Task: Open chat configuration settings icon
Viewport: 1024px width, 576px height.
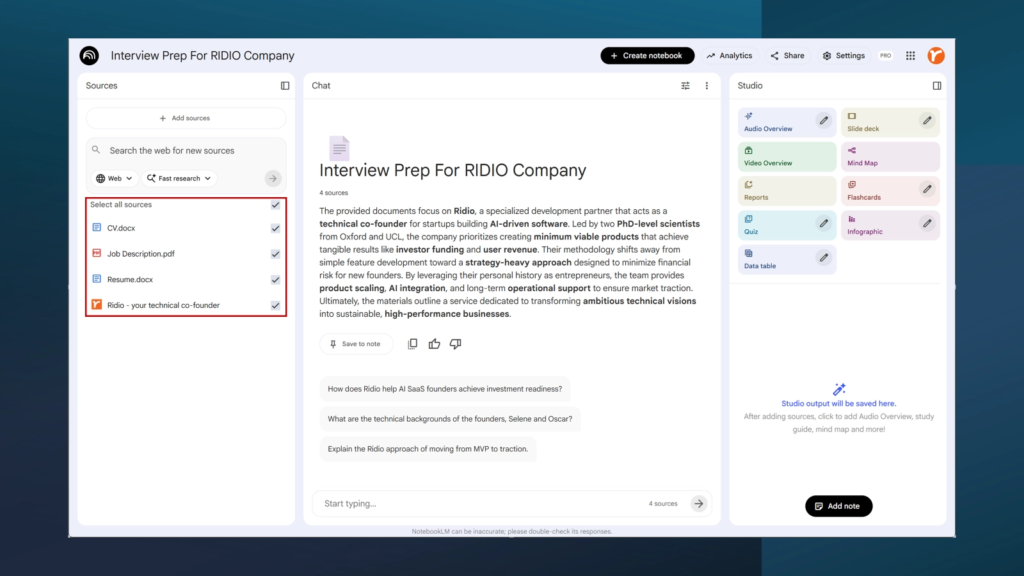Action: (685, 86)
